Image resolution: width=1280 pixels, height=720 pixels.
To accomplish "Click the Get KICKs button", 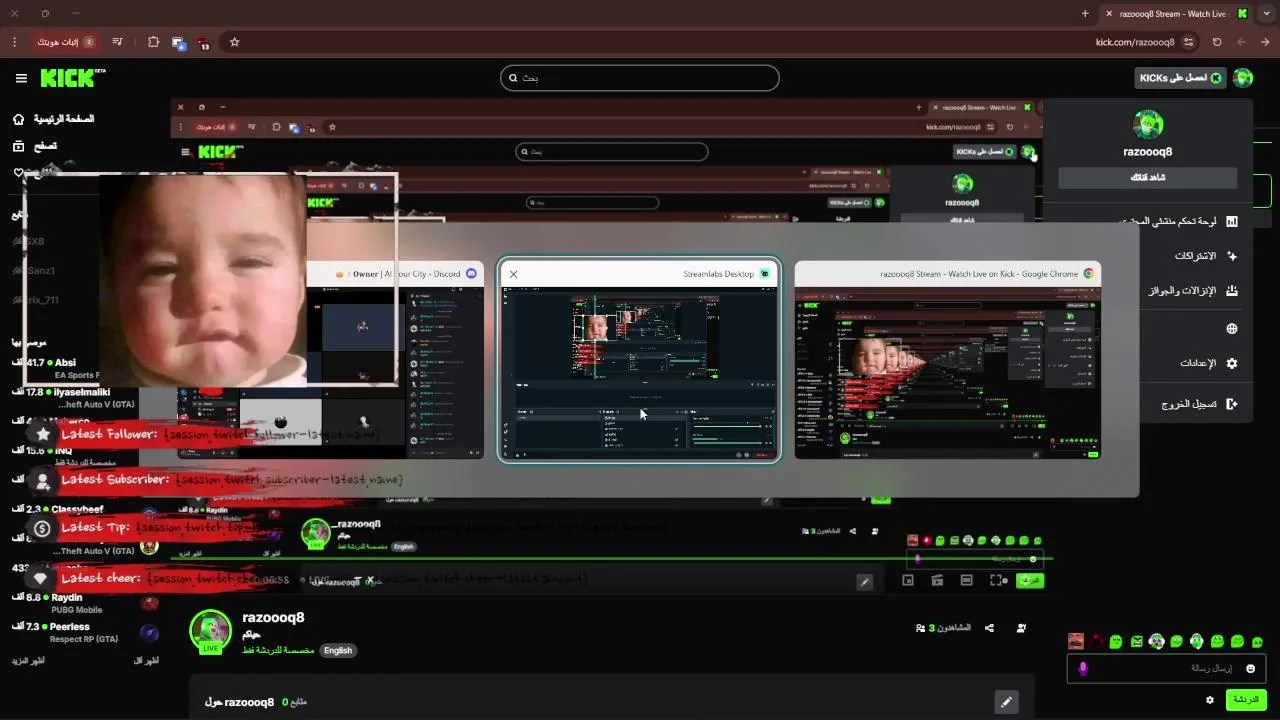I will click(1181, 78).
